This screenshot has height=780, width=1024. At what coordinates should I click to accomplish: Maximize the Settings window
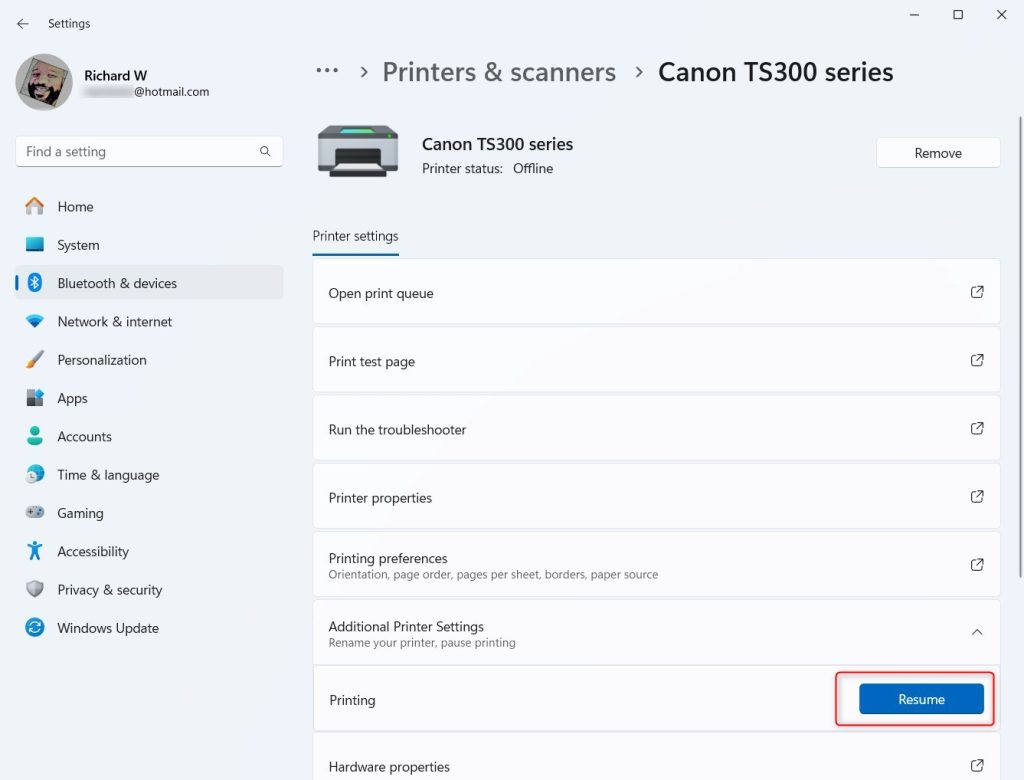point(958,14)
